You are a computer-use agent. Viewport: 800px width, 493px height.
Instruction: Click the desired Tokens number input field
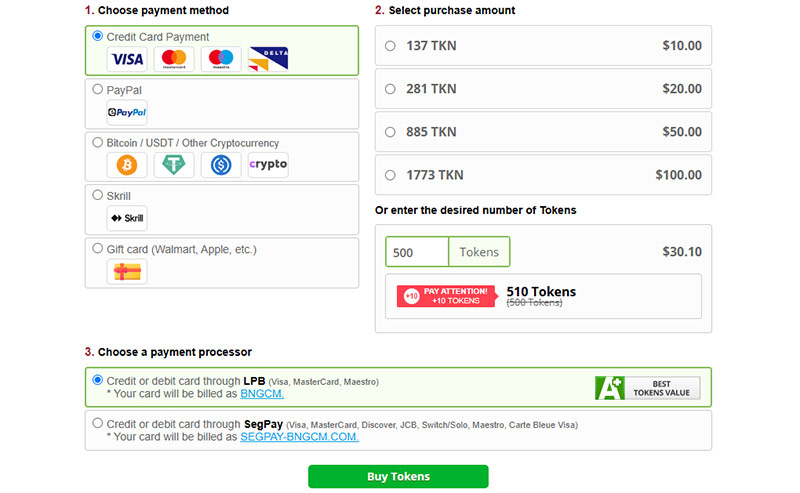tap(418, 252)
